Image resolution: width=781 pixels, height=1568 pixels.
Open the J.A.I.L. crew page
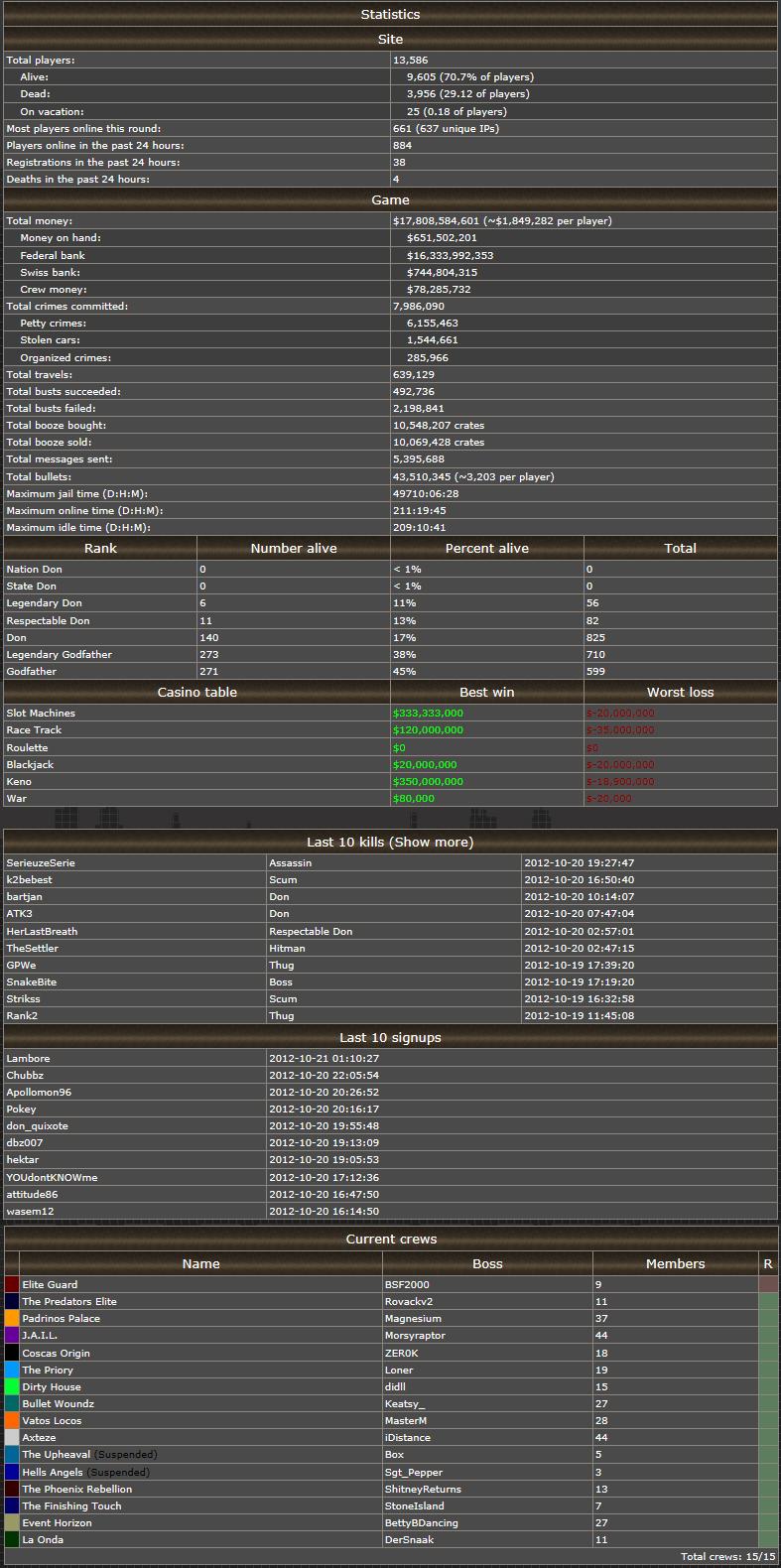pyautogui.click(x=40, y=1335)
